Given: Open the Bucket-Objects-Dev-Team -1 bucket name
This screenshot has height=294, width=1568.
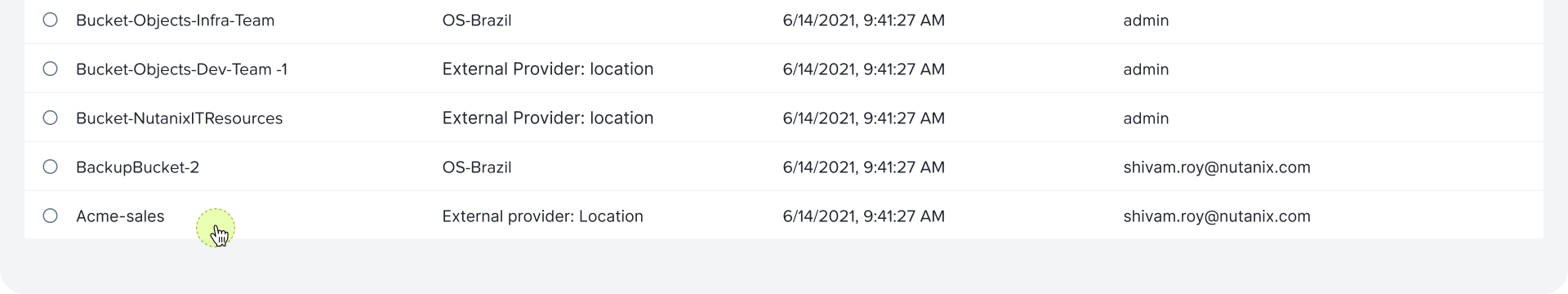Looking at the screenshot, I should [x=181, y=69].
